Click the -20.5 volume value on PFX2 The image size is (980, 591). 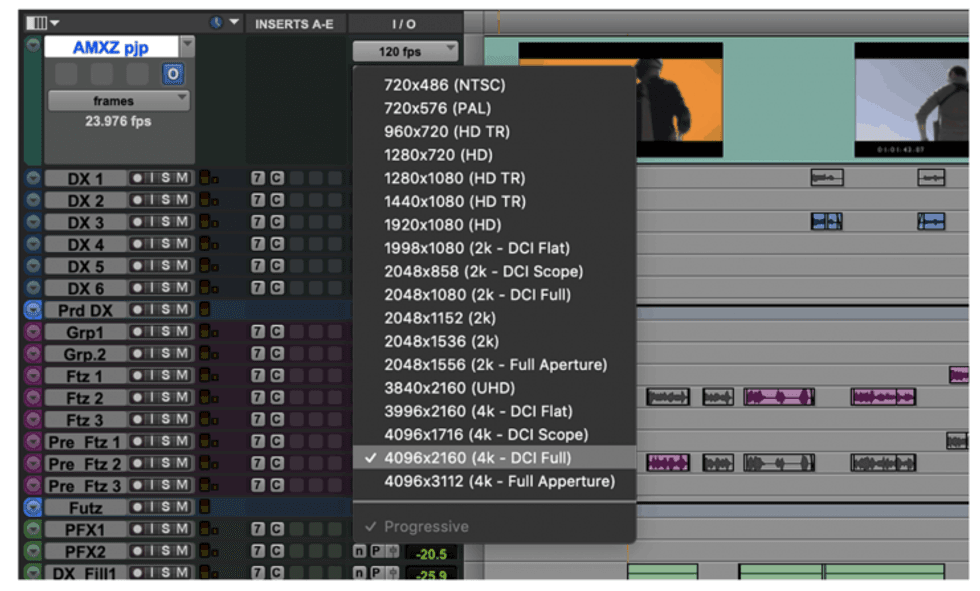click(x=431, y=554)
